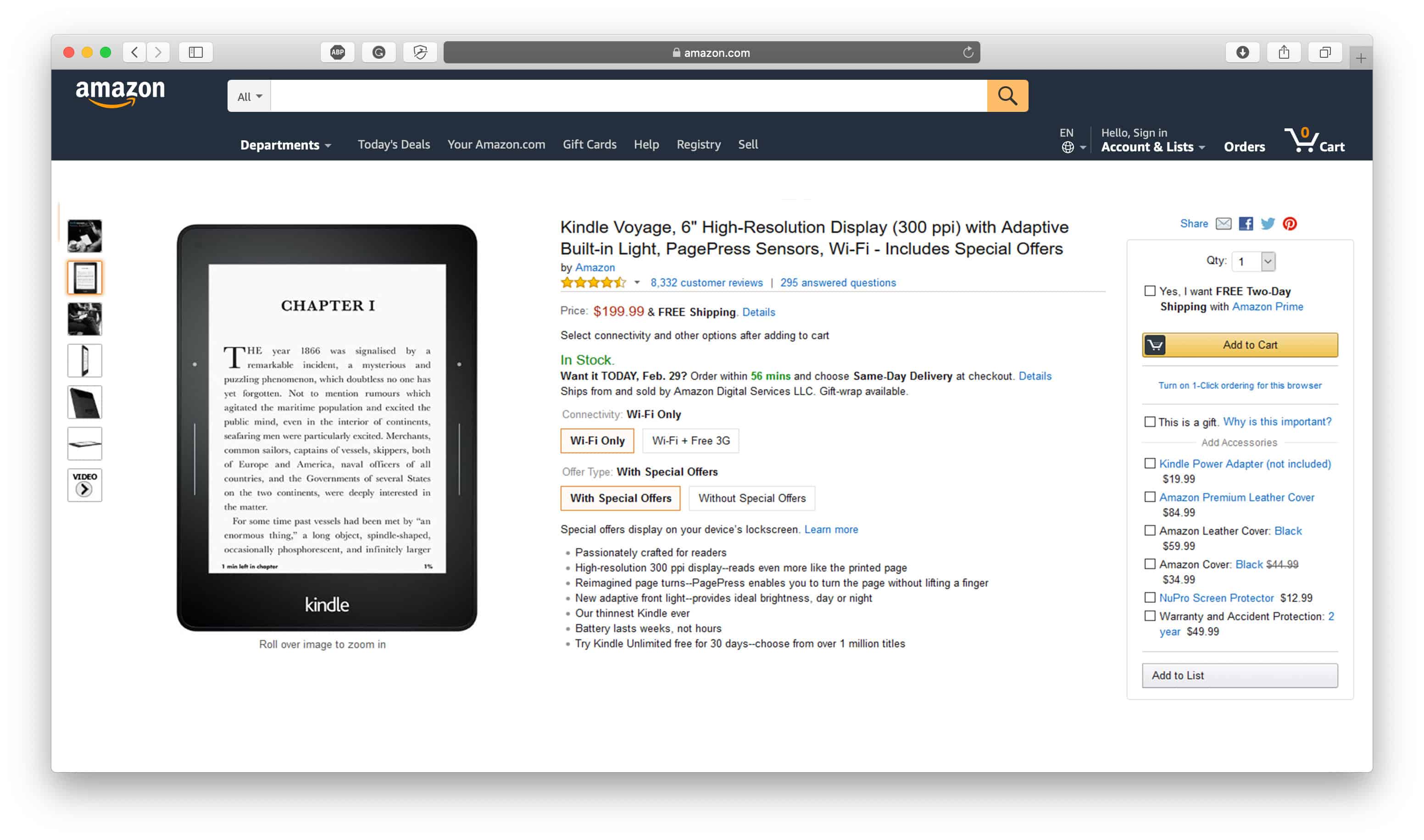Open the Qty quantity dropdown
This screenshot has width=1424, height=840.
1253,261
